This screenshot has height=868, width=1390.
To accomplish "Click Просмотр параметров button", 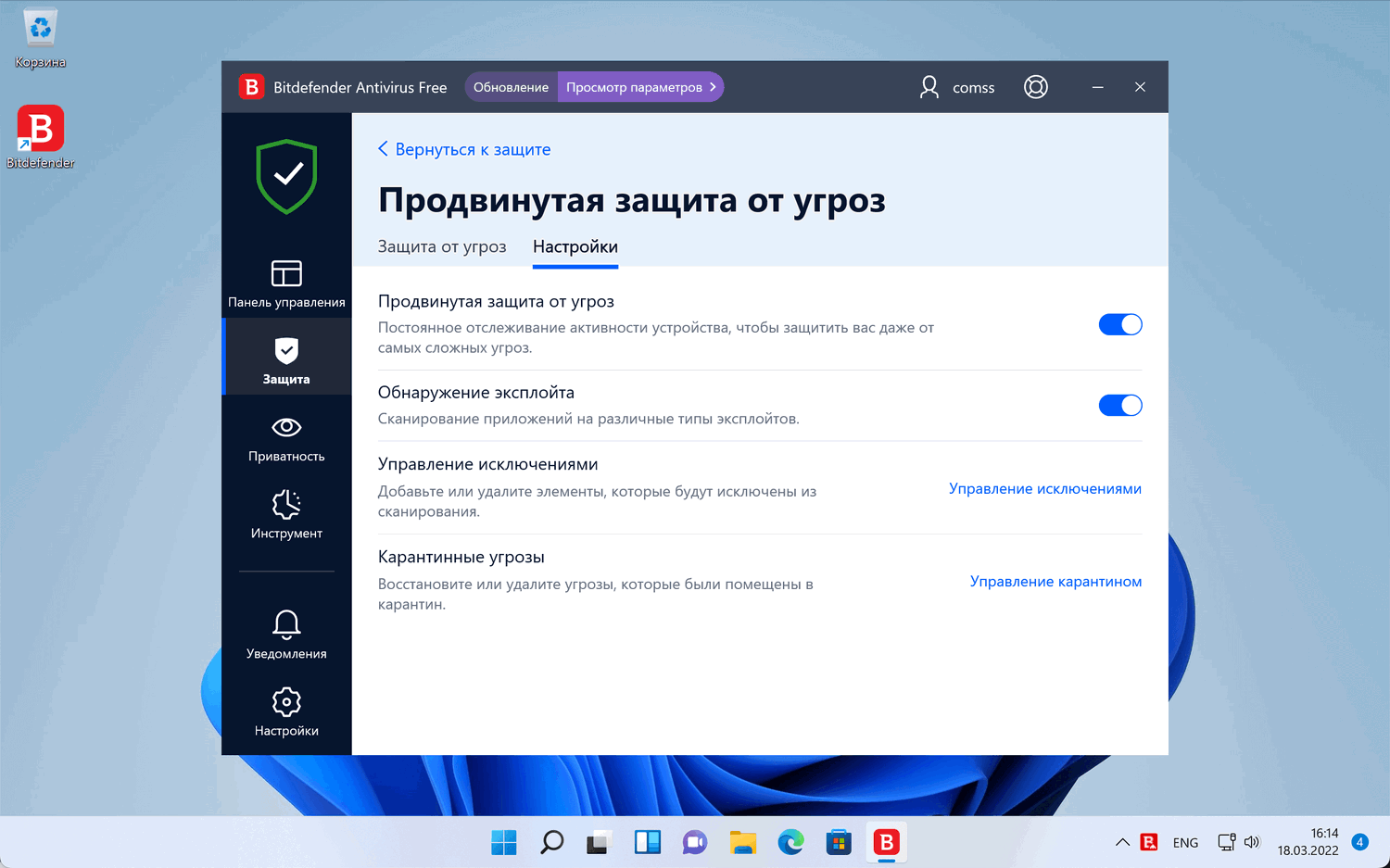I will pos(640,87).
